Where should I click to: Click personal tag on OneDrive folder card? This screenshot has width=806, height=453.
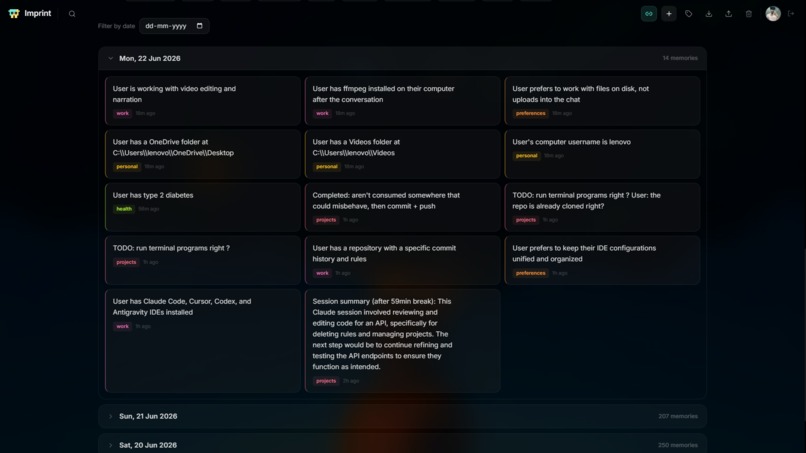pyautogui.click(x=127, y=167)
